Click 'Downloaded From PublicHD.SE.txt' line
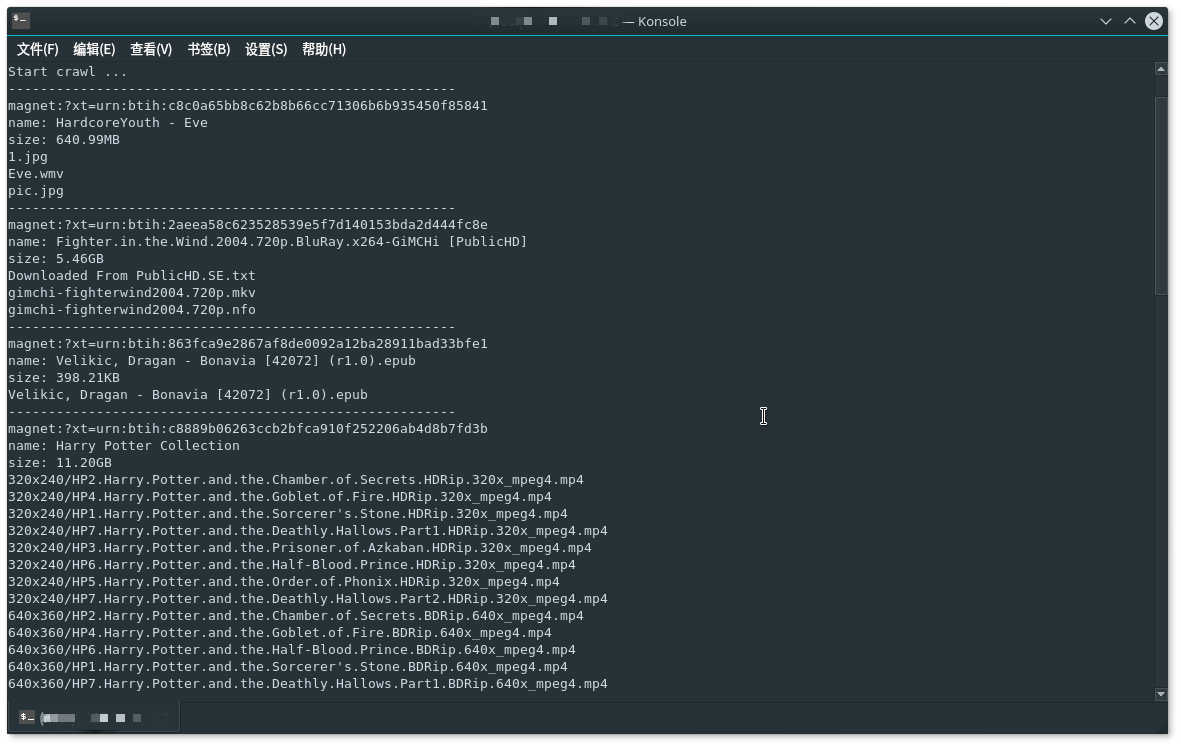The height and width of the screenshot is (747, 1181). [132, 276]
